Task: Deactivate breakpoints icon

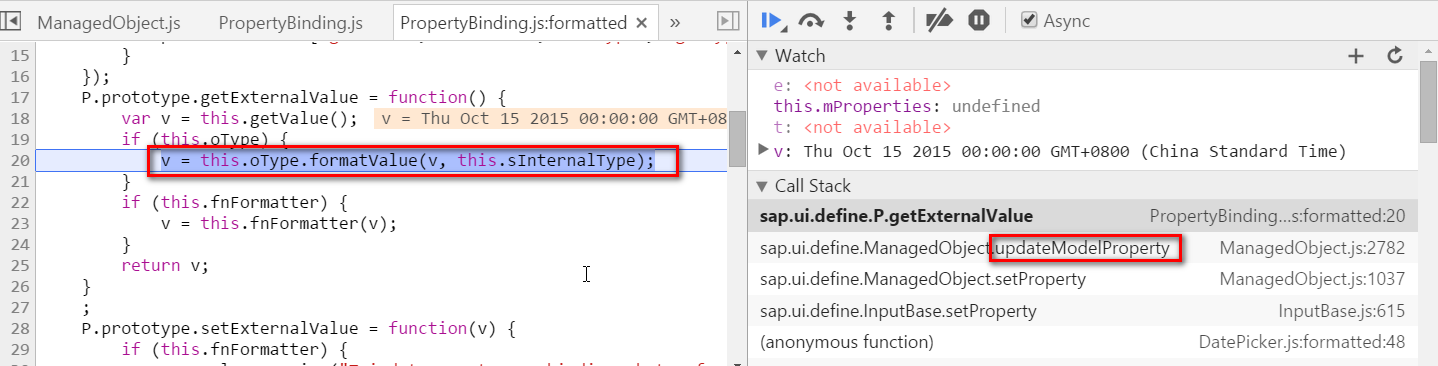Action: 938,20
